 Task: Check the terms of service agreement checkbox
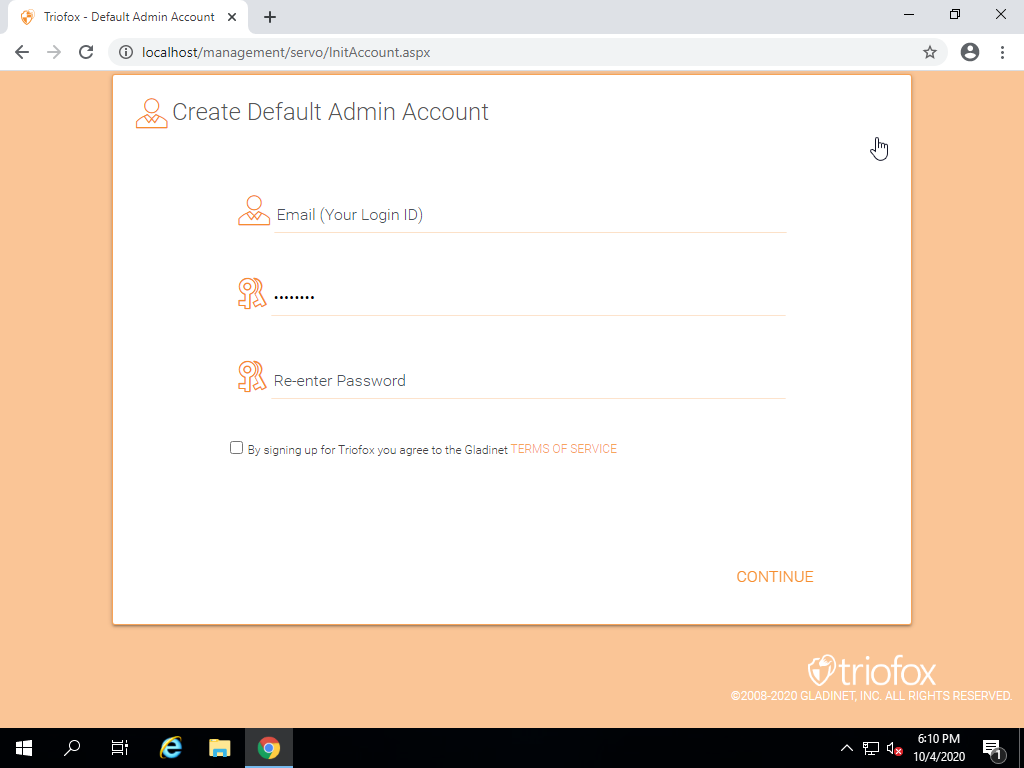tap(236, 448)
